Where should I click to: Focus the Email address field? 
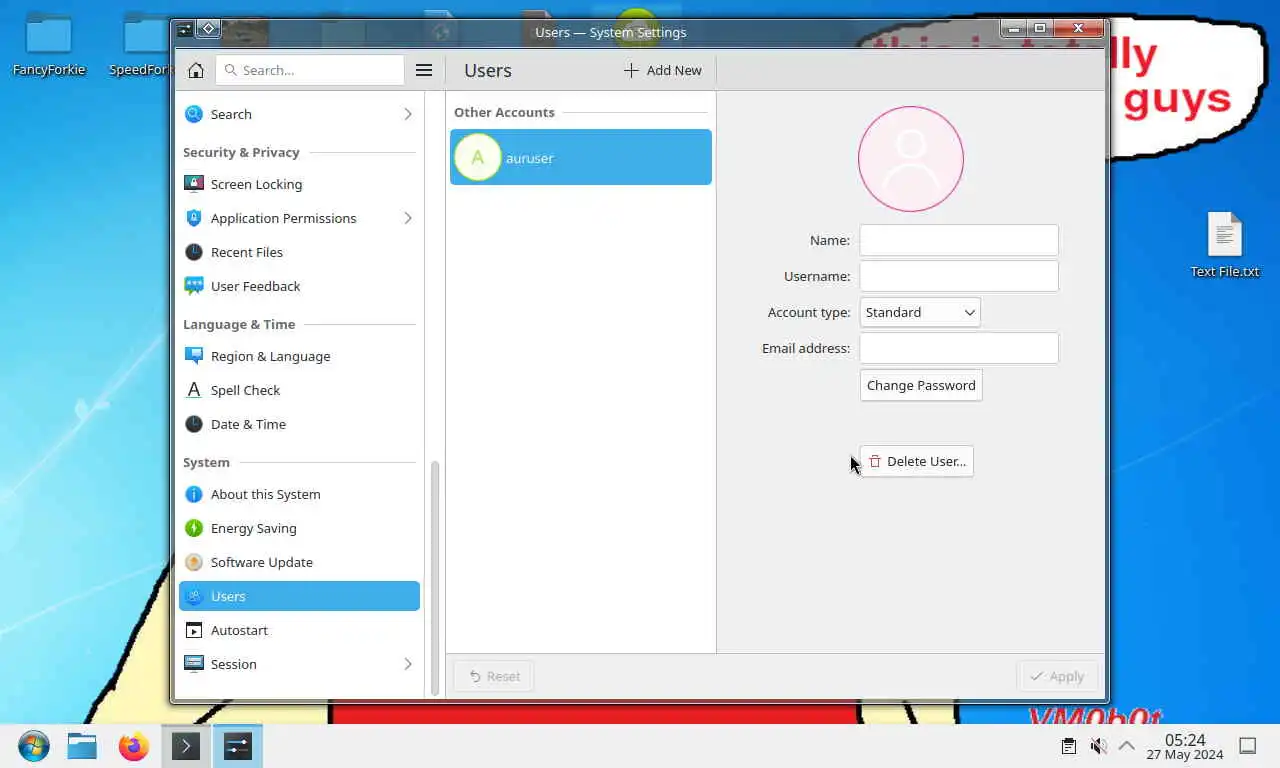click(x=959, y=348)
